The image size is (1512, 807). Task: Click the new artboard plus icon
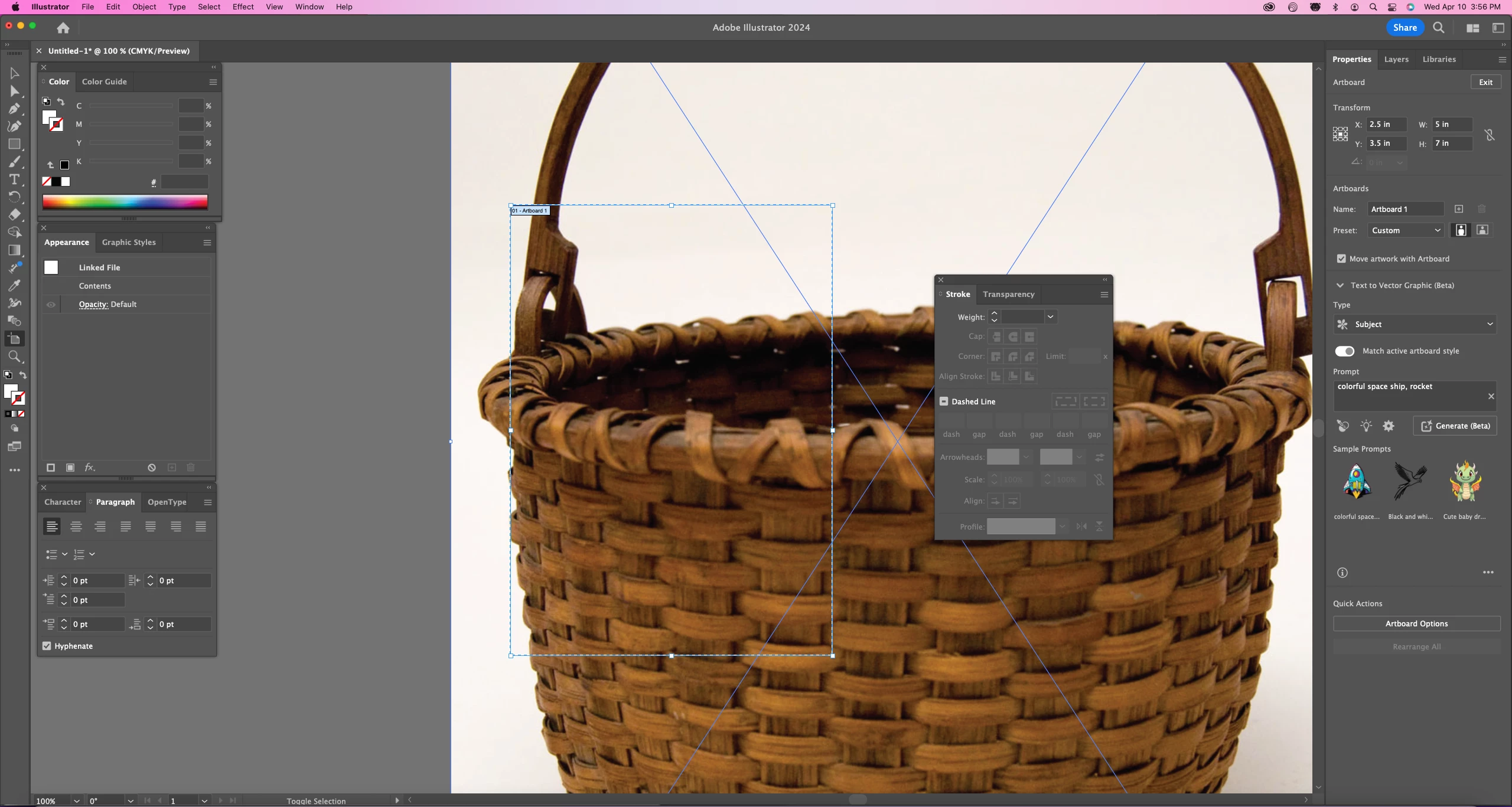coord(1459,209)
